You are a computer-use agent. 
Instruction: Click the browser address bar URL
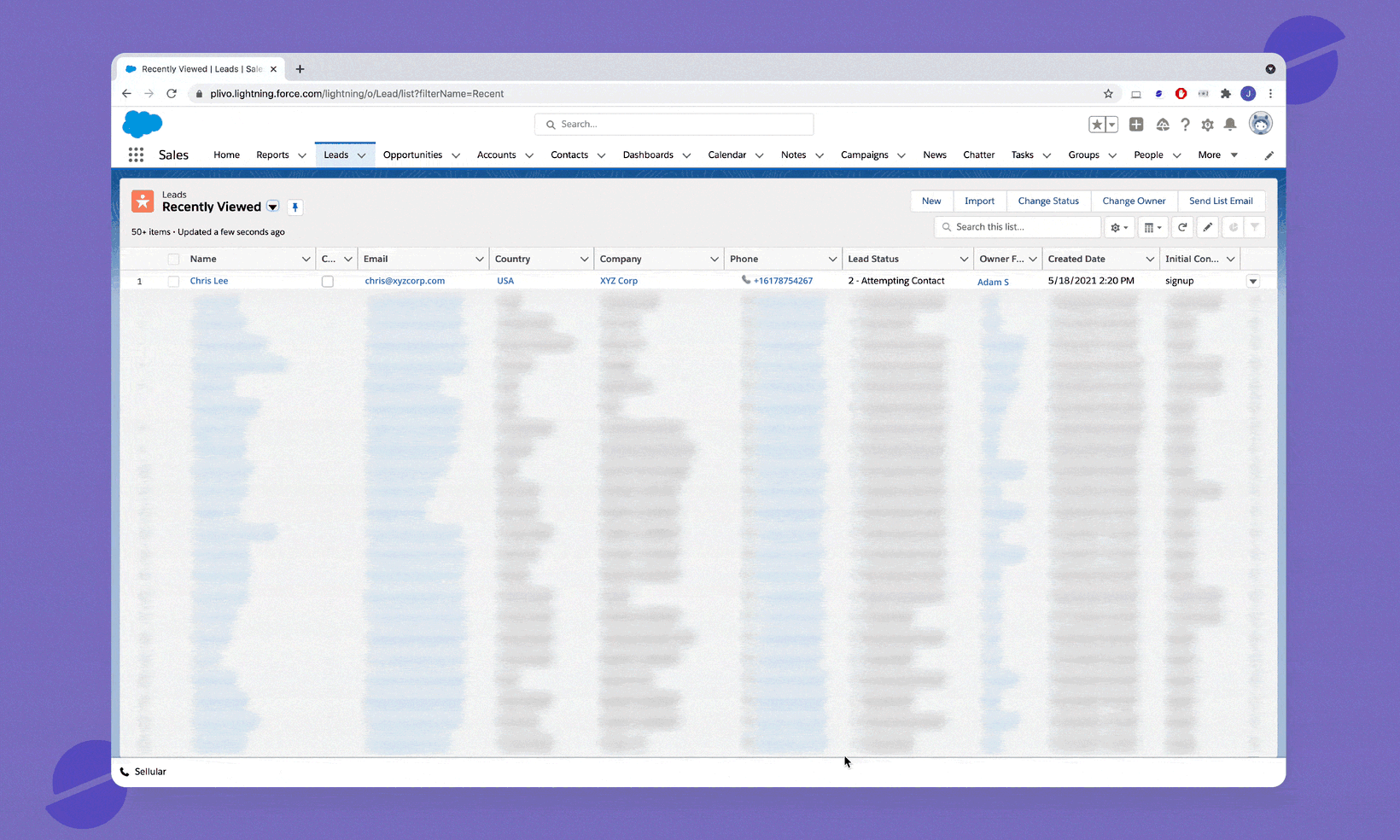tap(357, 94)
